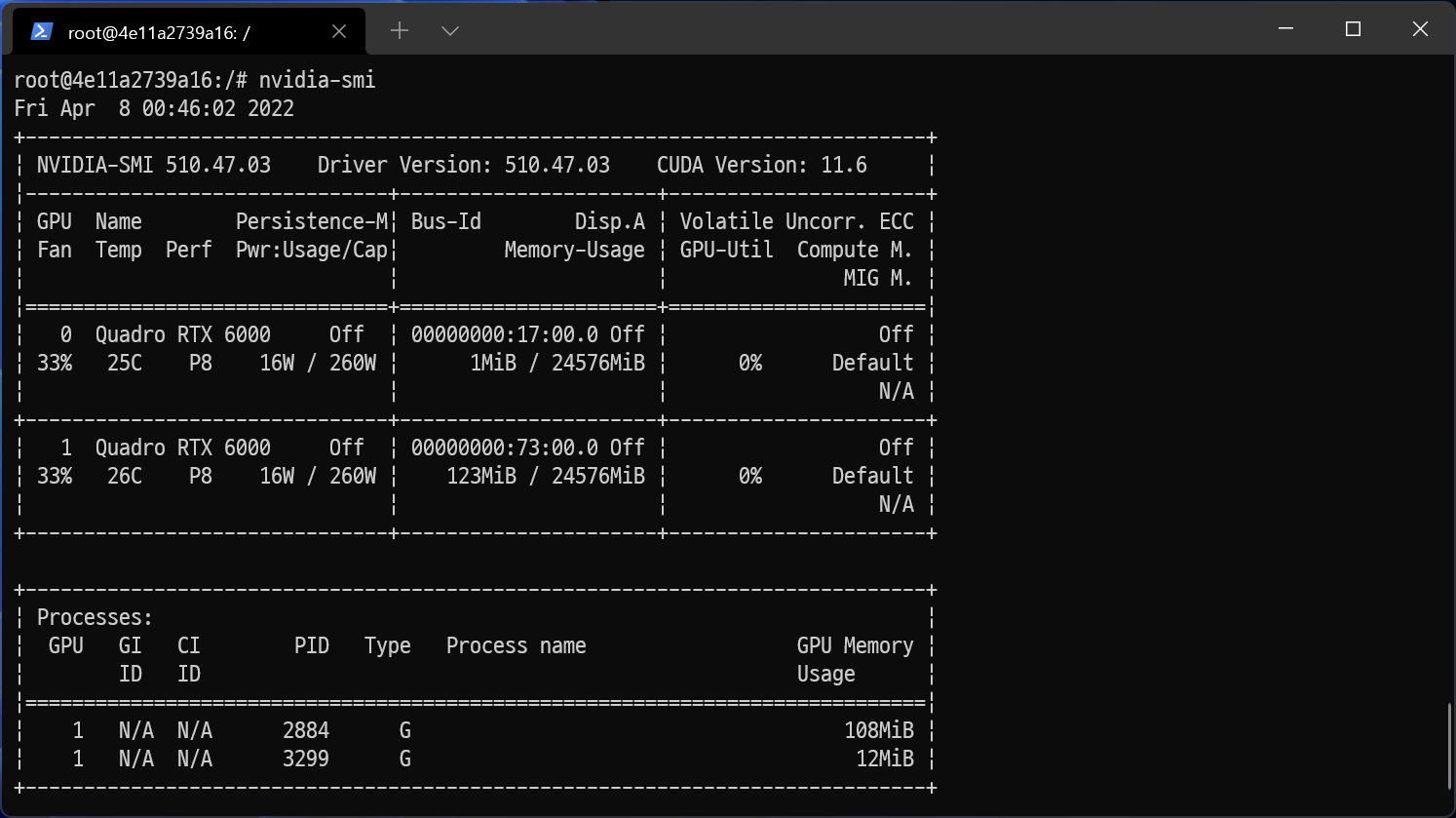Click the 108MiB process memory value
Image resolution: width=1456 pixels, height=818 pixels.
coord(879,730)
